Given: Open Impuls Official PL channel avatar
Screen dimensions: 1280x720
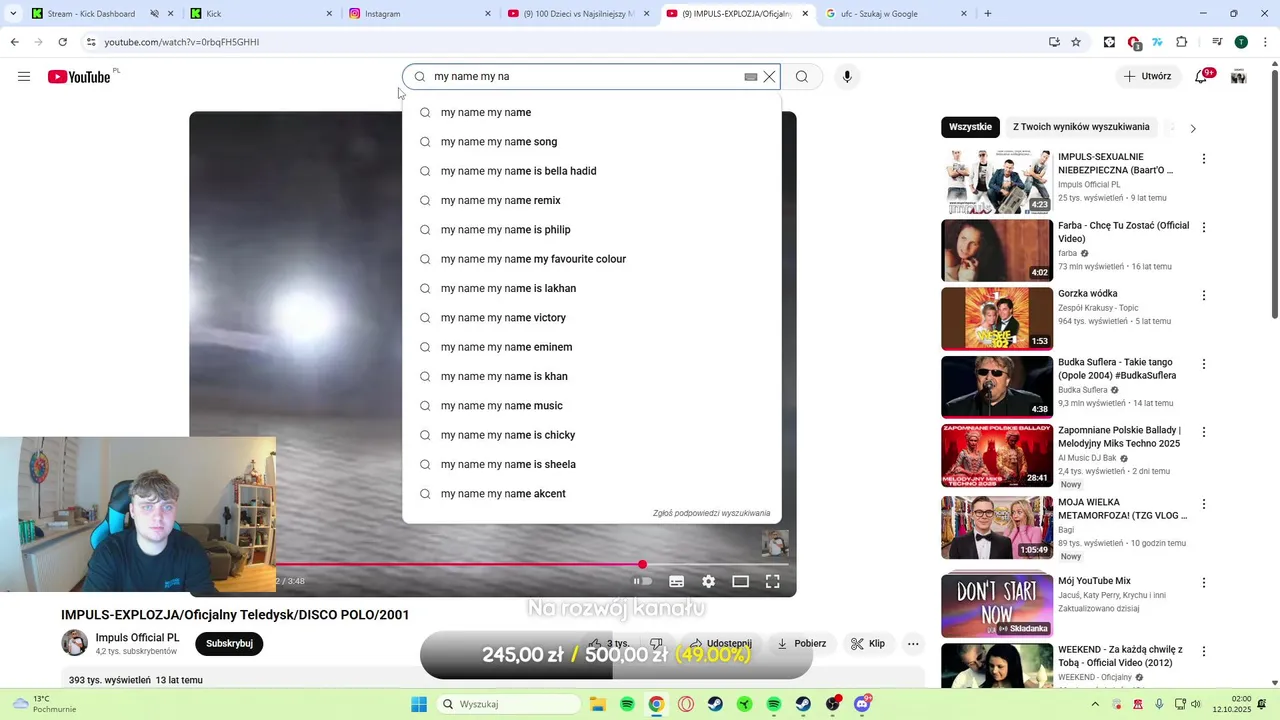Looking at the screenshot, I should (x=75, y=643).
